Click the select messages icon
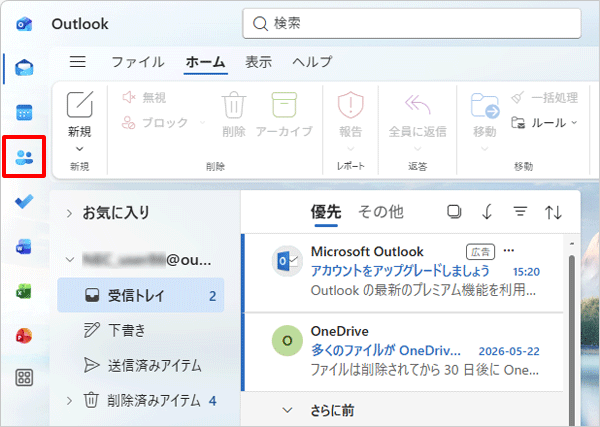This screenshot has height=427, width=600. (x=454, y=212)
